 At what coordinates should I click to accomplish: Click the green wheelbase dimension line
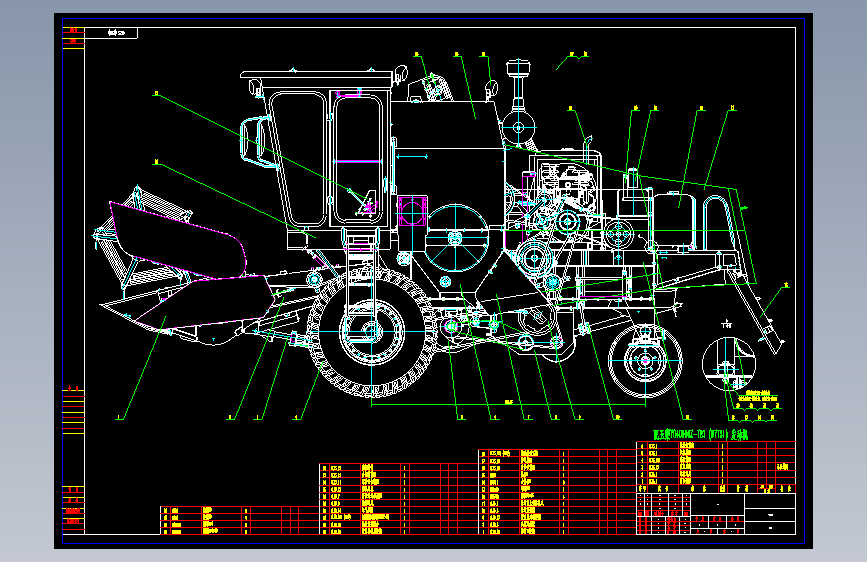click(508, 405)
